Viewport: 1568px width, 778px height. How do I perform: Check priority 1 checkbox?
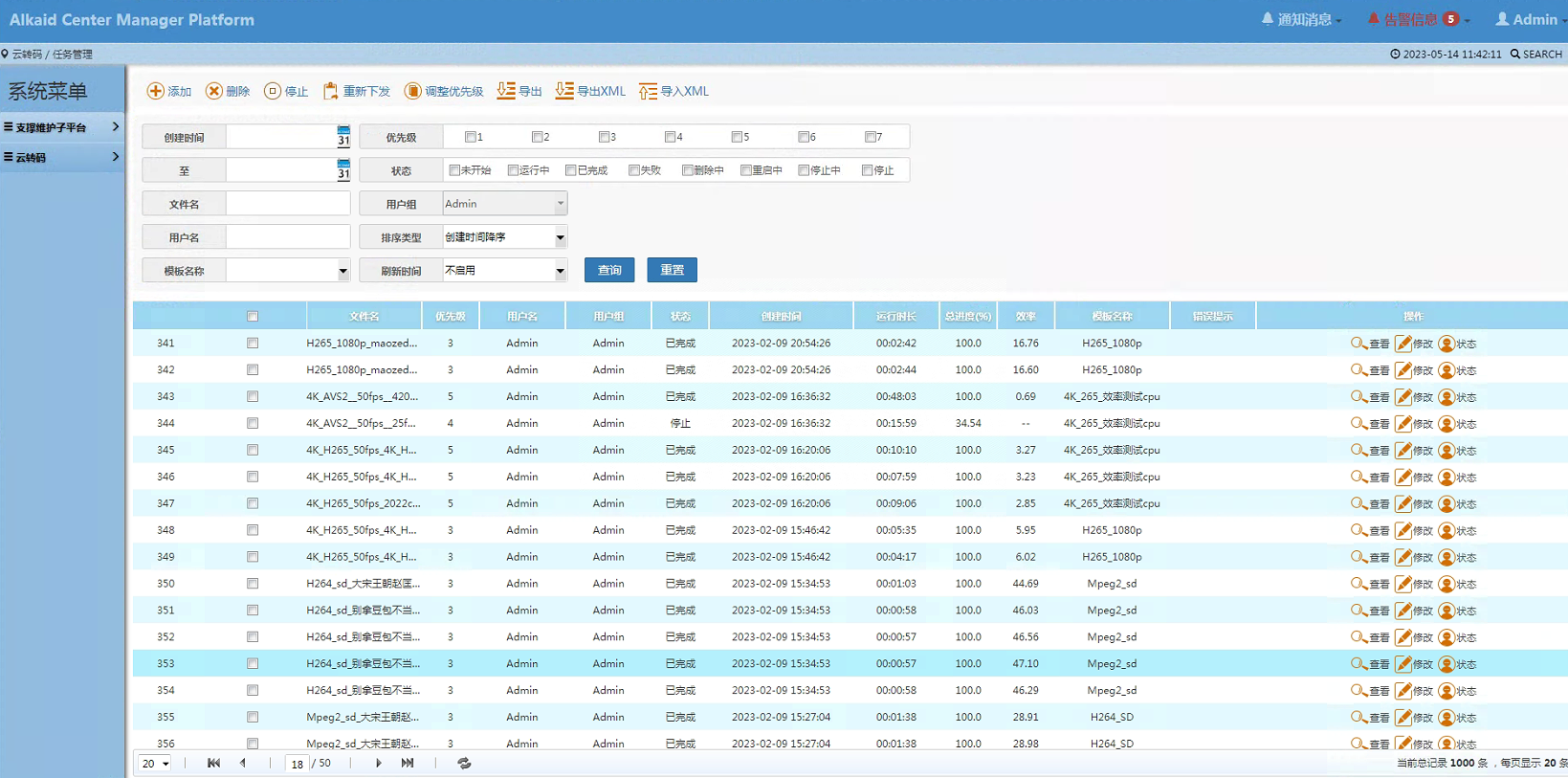coord(470,137)
